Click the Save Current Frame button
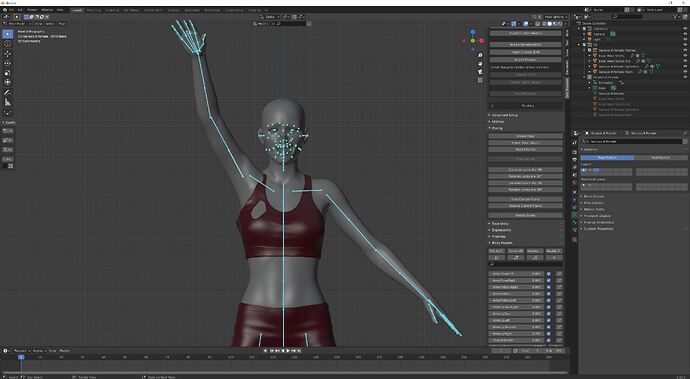The width and height of the screenshot is (690, 379). pyautogui.click(x=525, y=199)
